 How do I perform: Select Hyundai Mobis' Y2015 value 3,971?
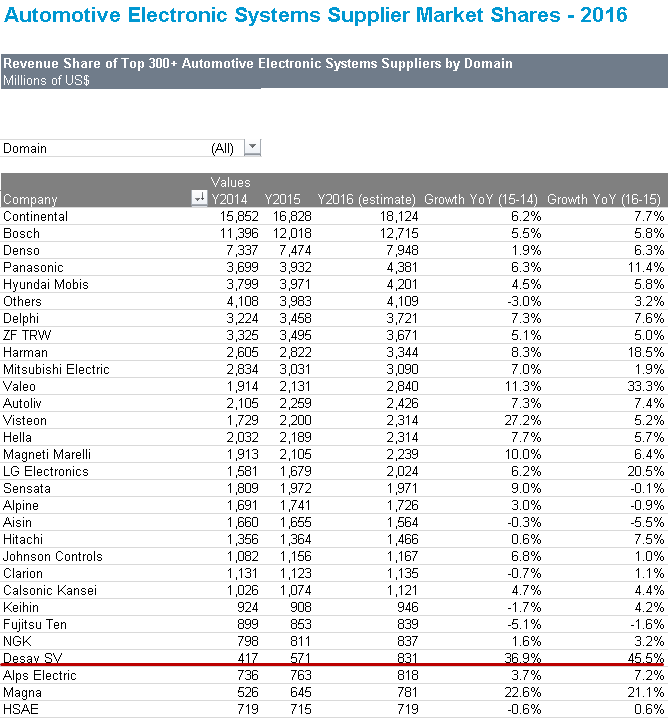(x=295, y=284)
